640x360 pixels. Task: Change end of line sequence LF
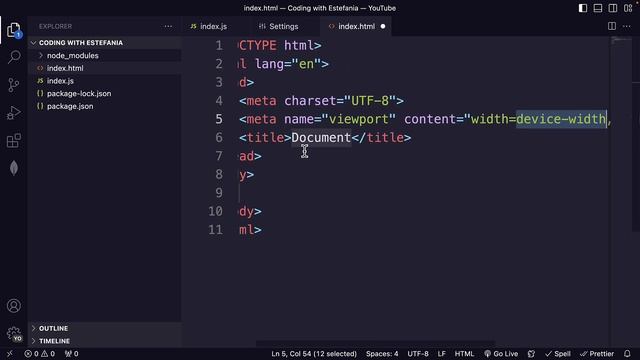tap(441, 353)
